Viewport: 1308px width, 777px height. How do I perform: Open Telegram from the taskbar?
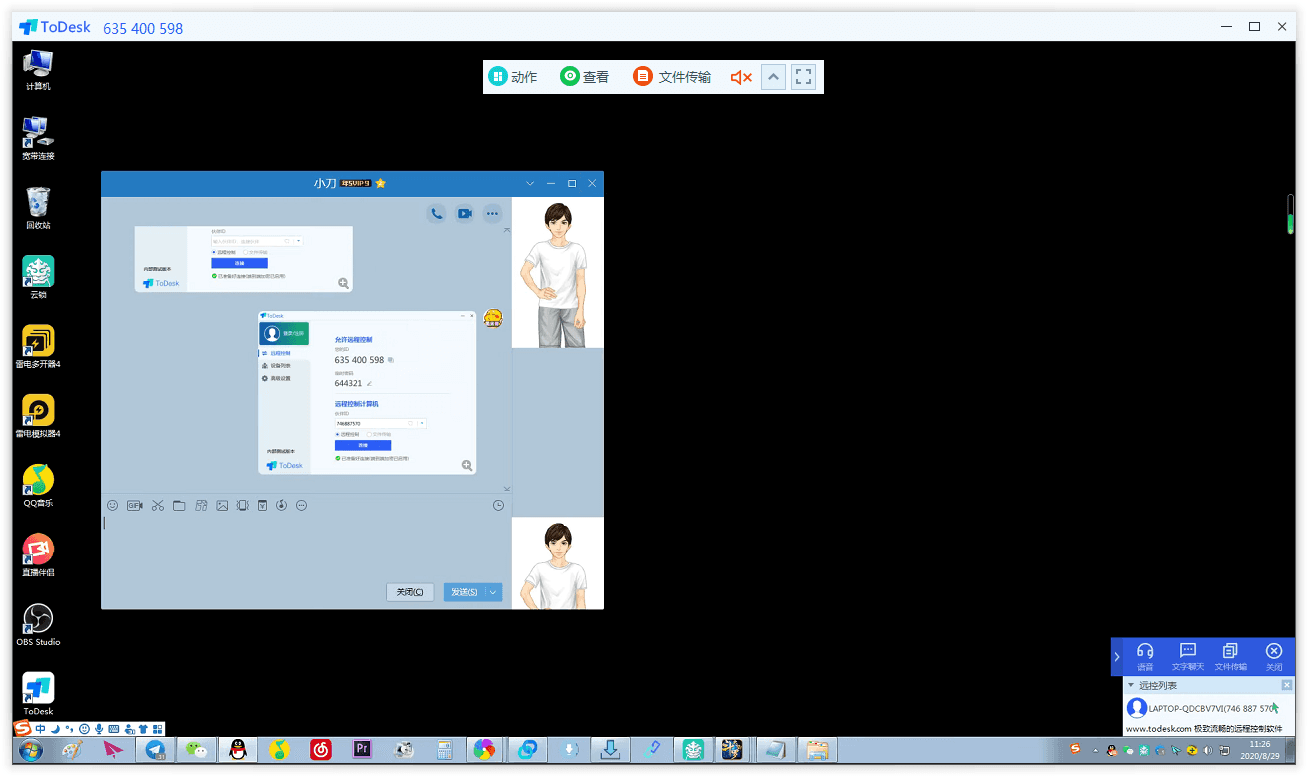156,749
